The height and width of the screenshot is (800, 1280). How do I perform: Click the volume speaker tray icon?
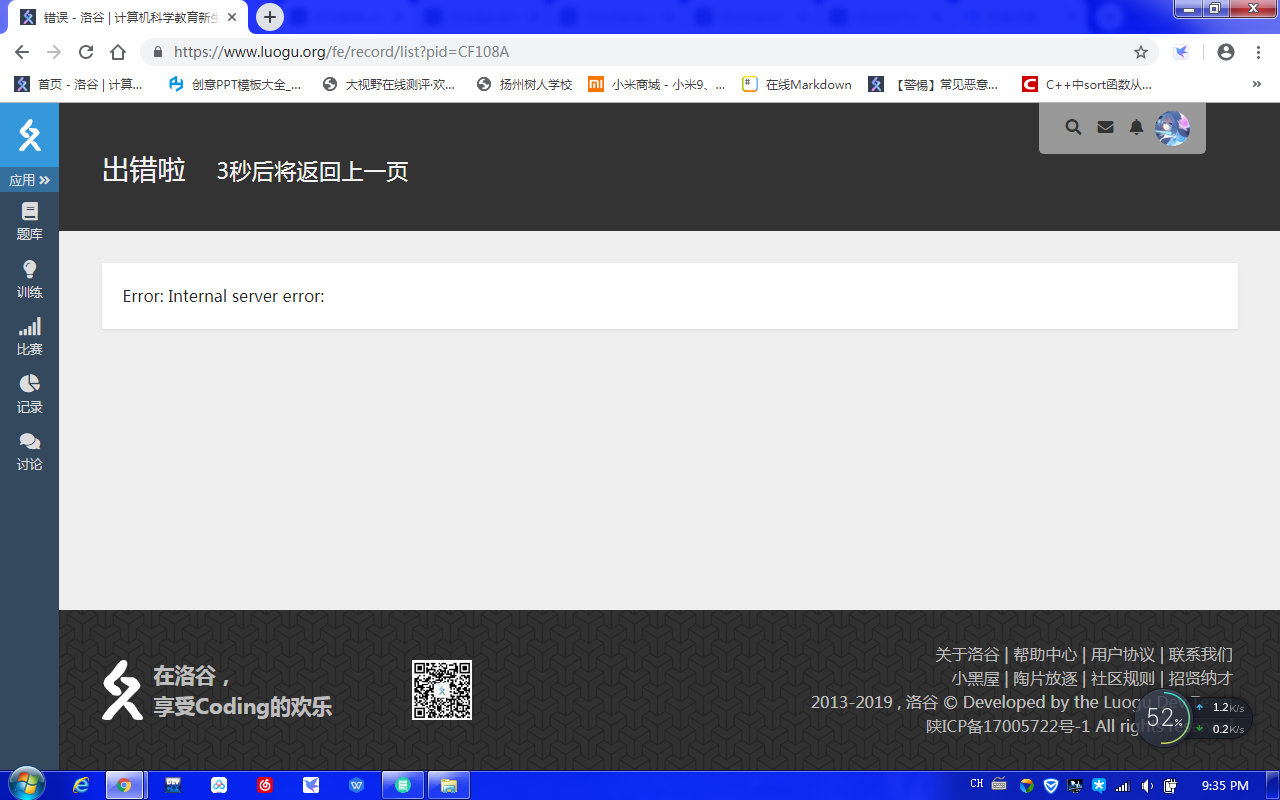[x=1147, y=786]
